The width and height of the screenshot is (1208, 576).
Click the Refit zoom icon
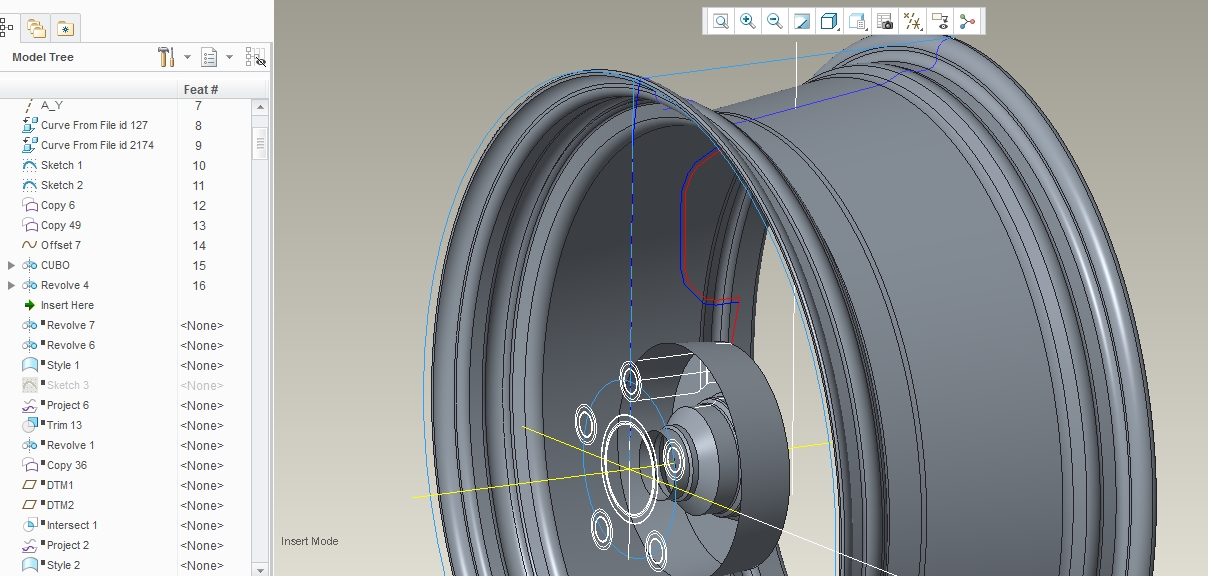(720, 21)
